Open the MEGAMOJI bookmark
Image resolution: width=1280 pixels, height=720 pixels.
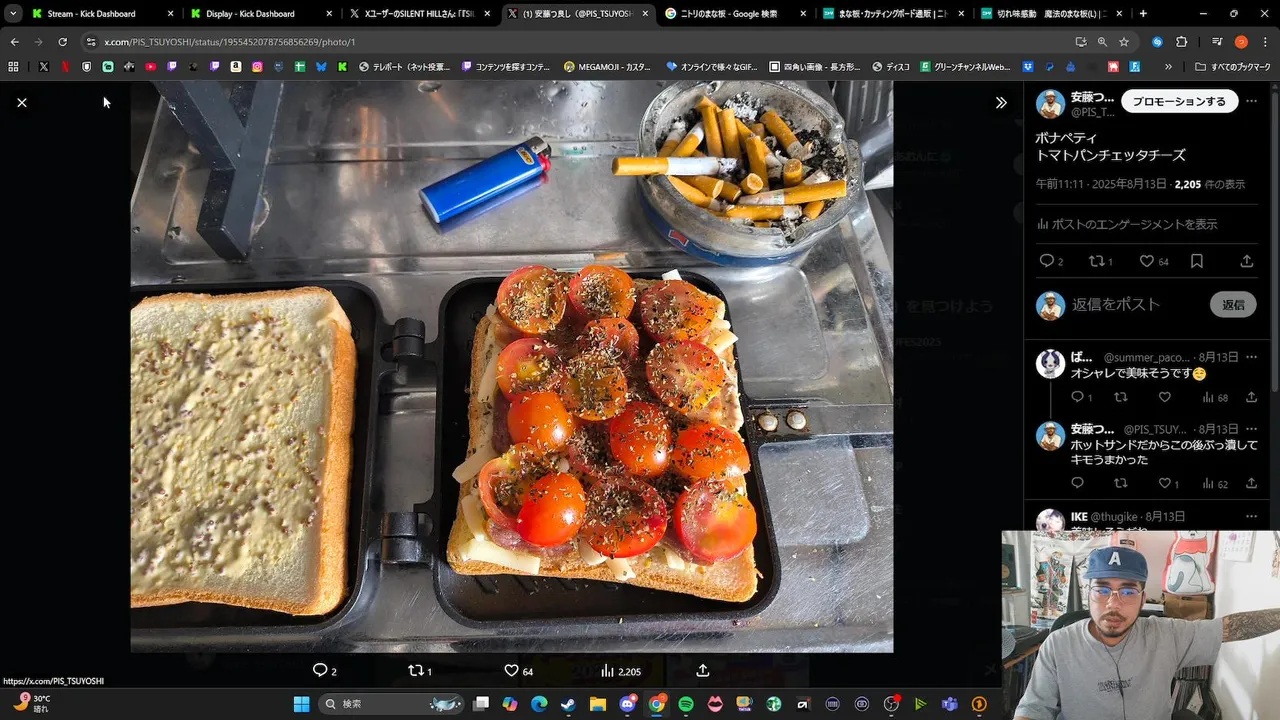click(607, 67)
